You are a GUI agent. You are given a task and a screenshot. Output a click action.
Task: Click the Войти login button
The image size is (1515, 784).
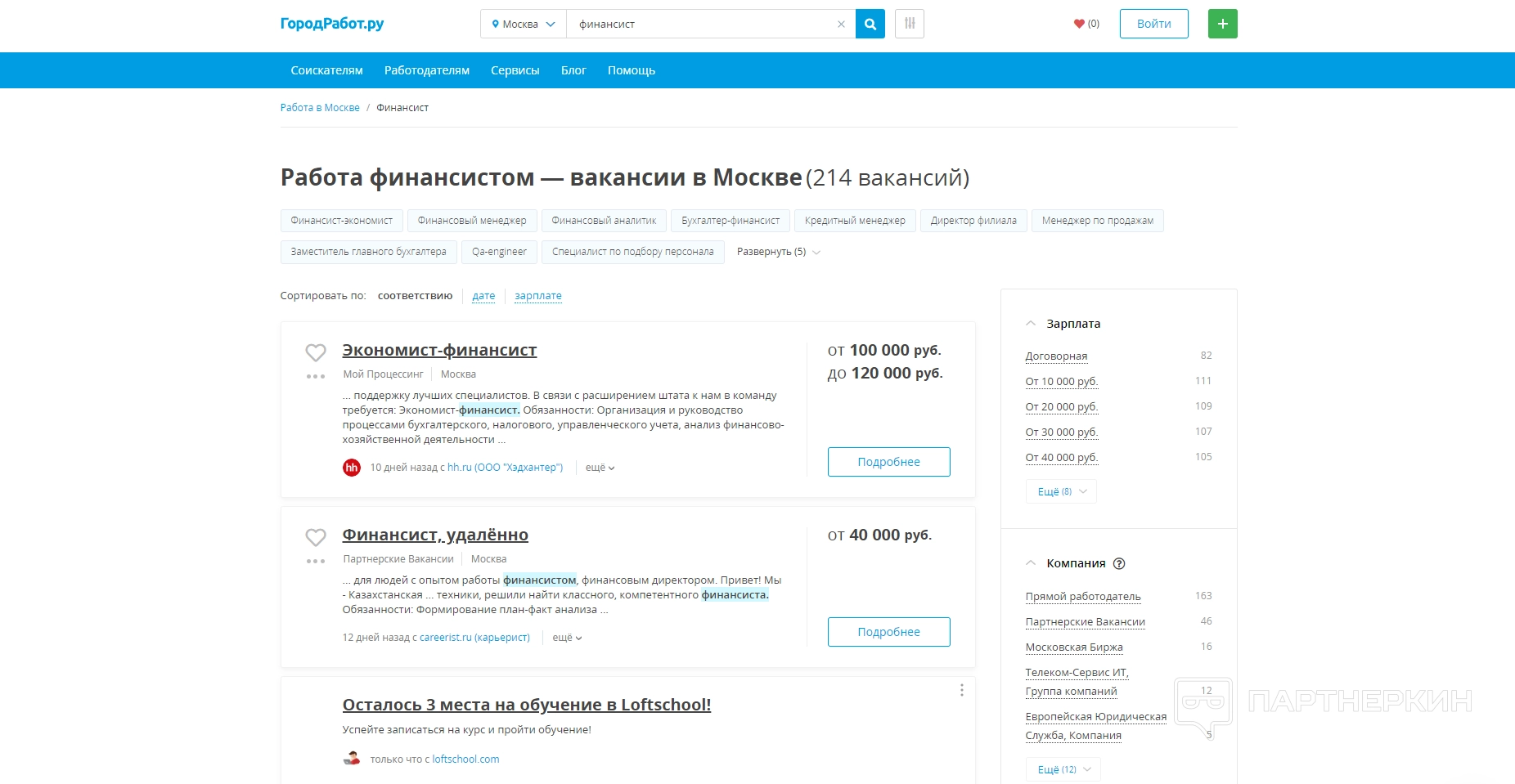(x=1153, y=25)
